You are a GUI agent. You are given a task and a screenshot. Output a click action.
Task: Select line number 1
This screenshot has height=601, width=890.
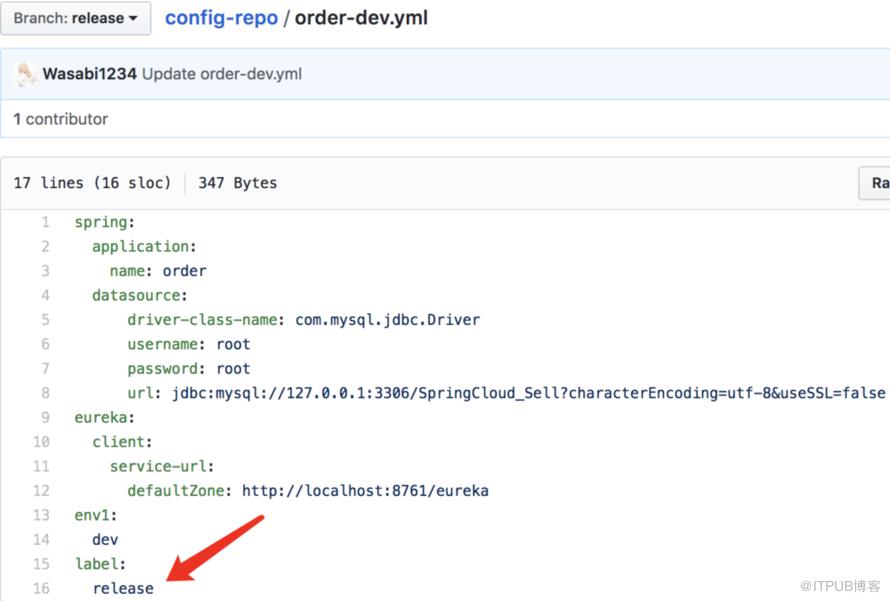pyautogui.click(x=45, y=222)
